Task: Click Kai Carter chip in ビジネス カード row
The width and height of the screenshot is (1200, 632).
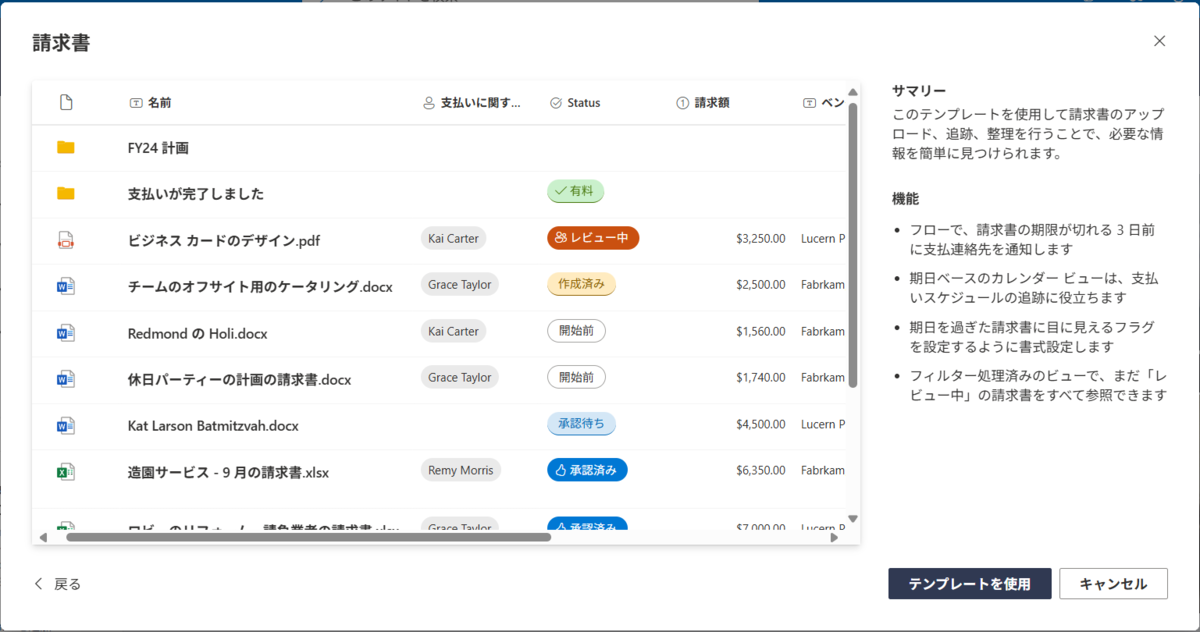Action: (x=453, y=238)
